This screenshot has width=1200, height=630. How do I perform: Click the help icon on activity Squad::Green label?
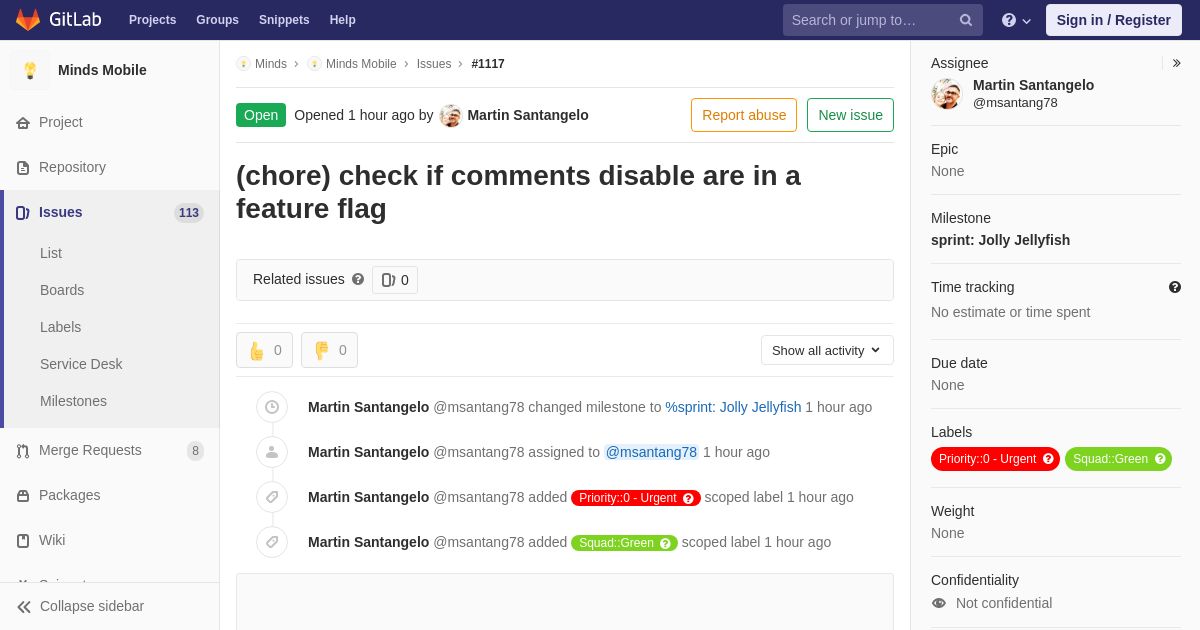665,543
